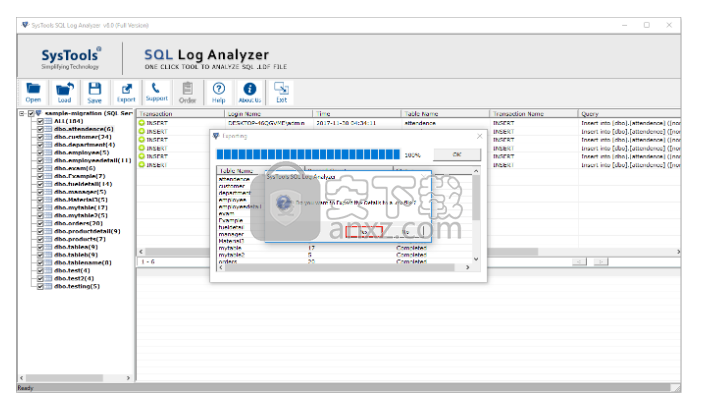Select the dbo.tablea(9) tree item
717x405 pixels.
[76, 247]
